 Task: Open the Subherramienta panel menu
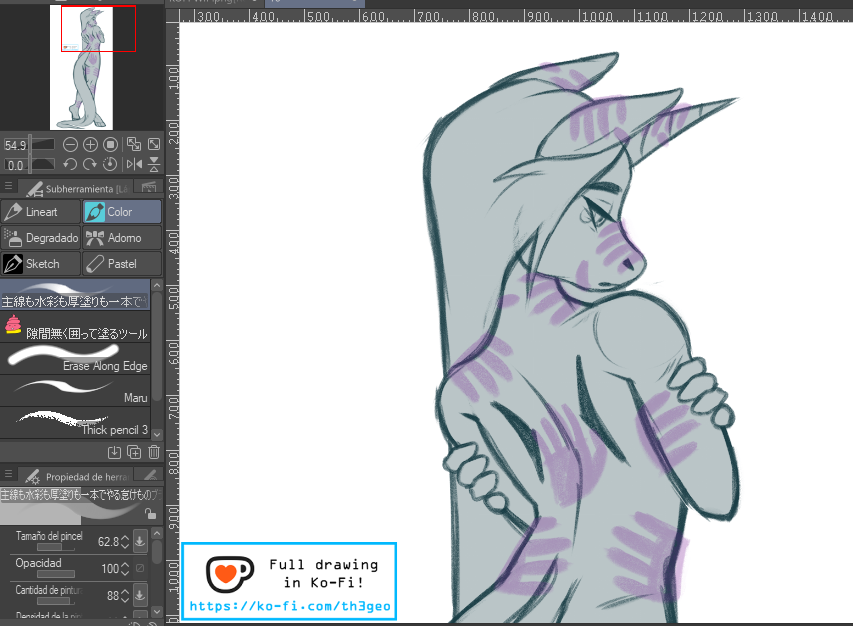tap(9, 187)
